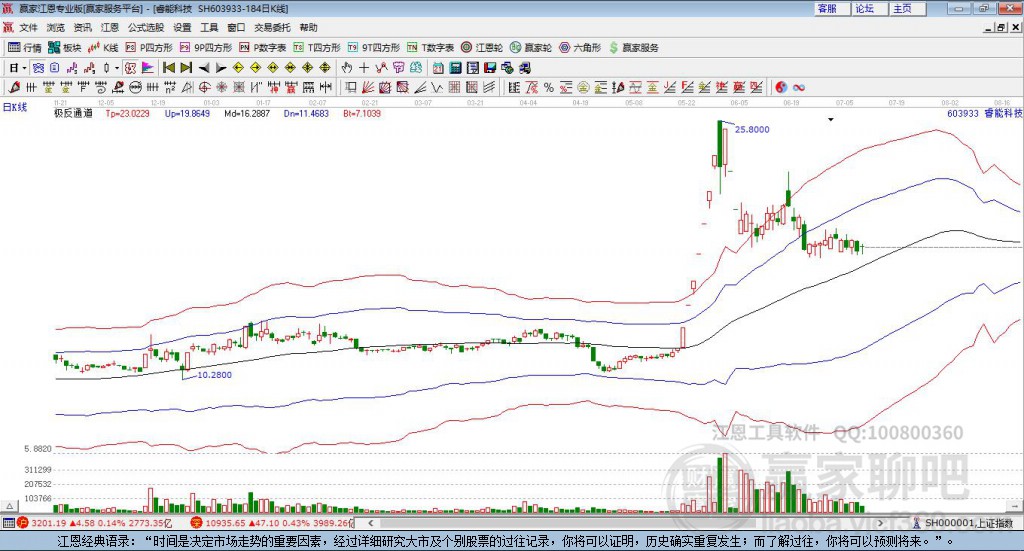Open the 窗口 menu
This screenshot has width=1024, height=551.
coord(236,27)
